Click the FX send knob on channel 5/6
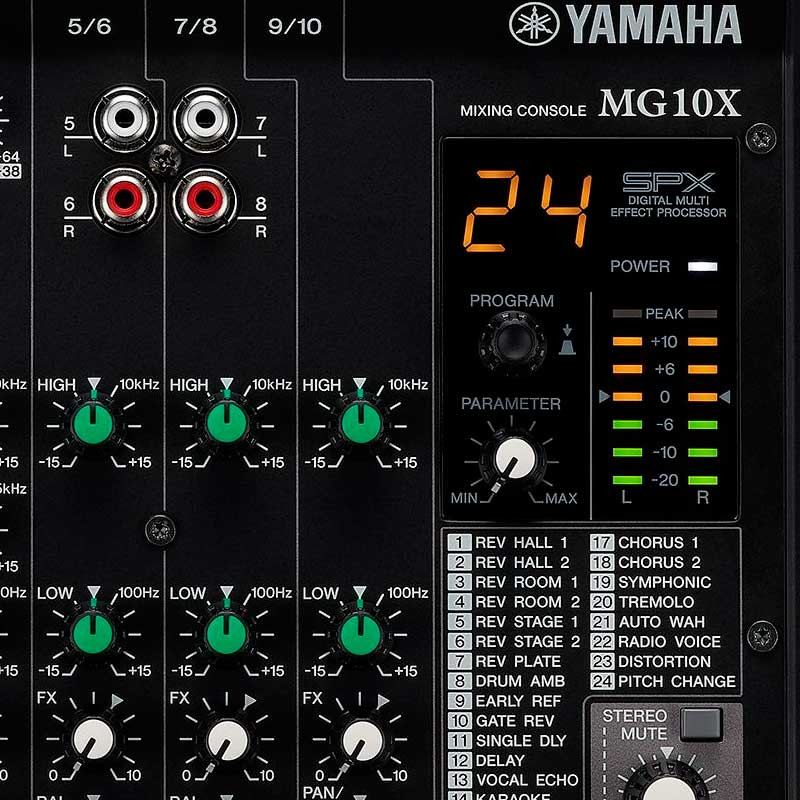 (x=93, y=739)
